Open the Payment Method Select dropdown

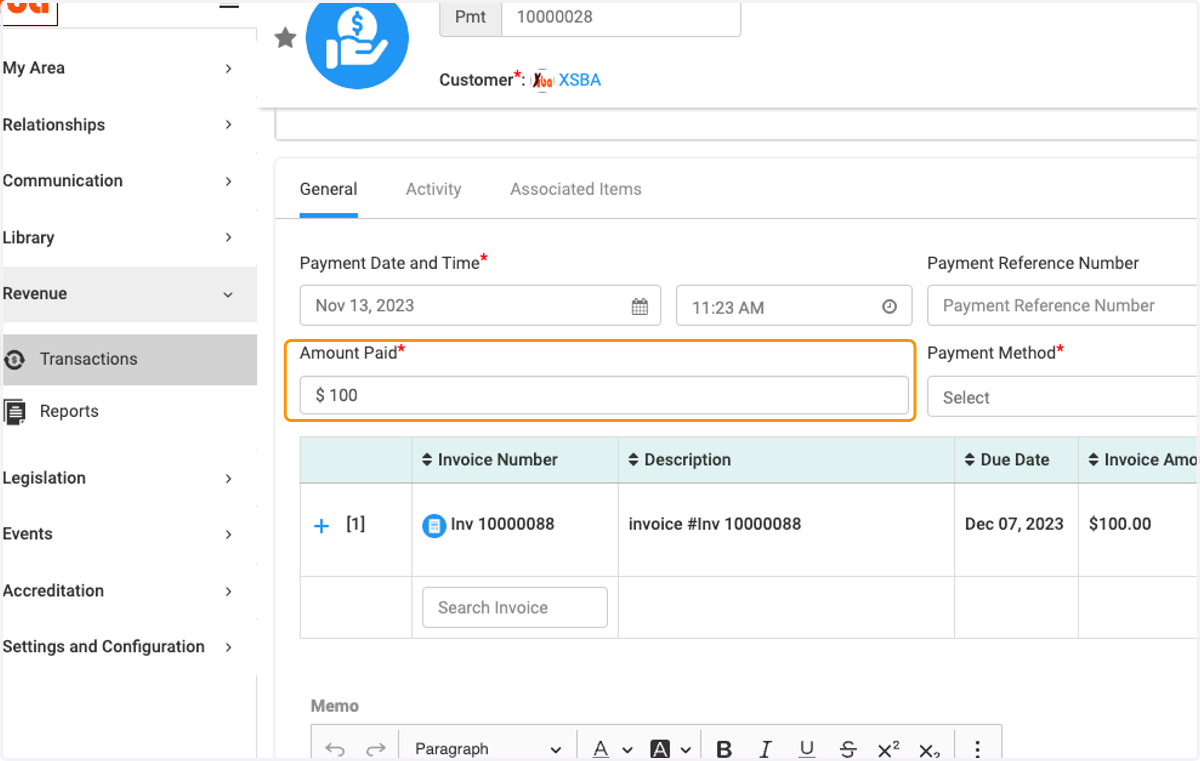coord(1062,397)
